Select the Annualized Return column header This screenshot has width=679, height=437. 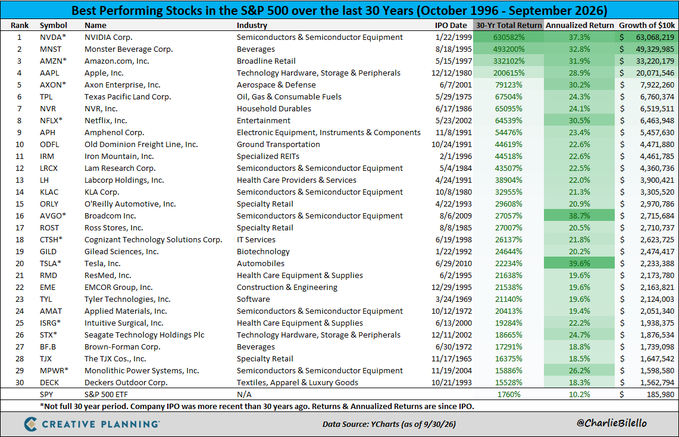pyautogui.click(x=579, y=25)
